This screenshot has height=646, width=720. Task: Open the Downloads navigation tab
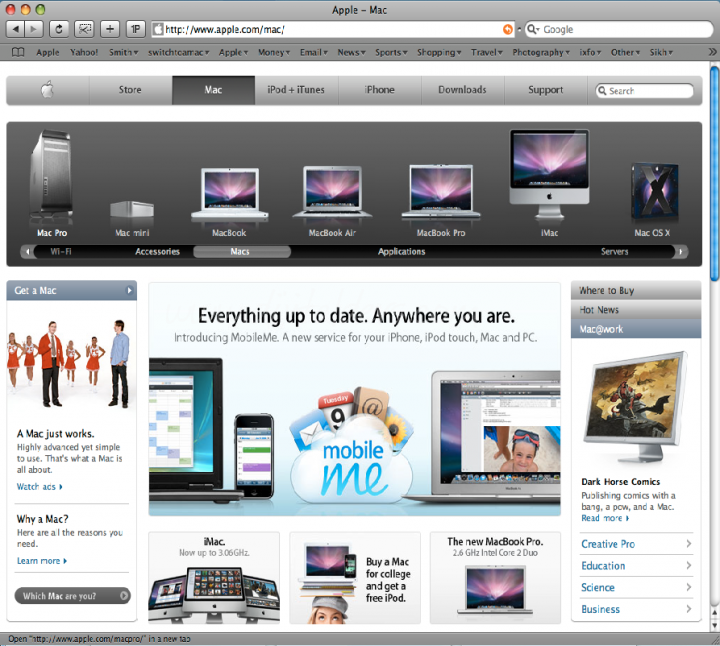[x=462, y=90]
